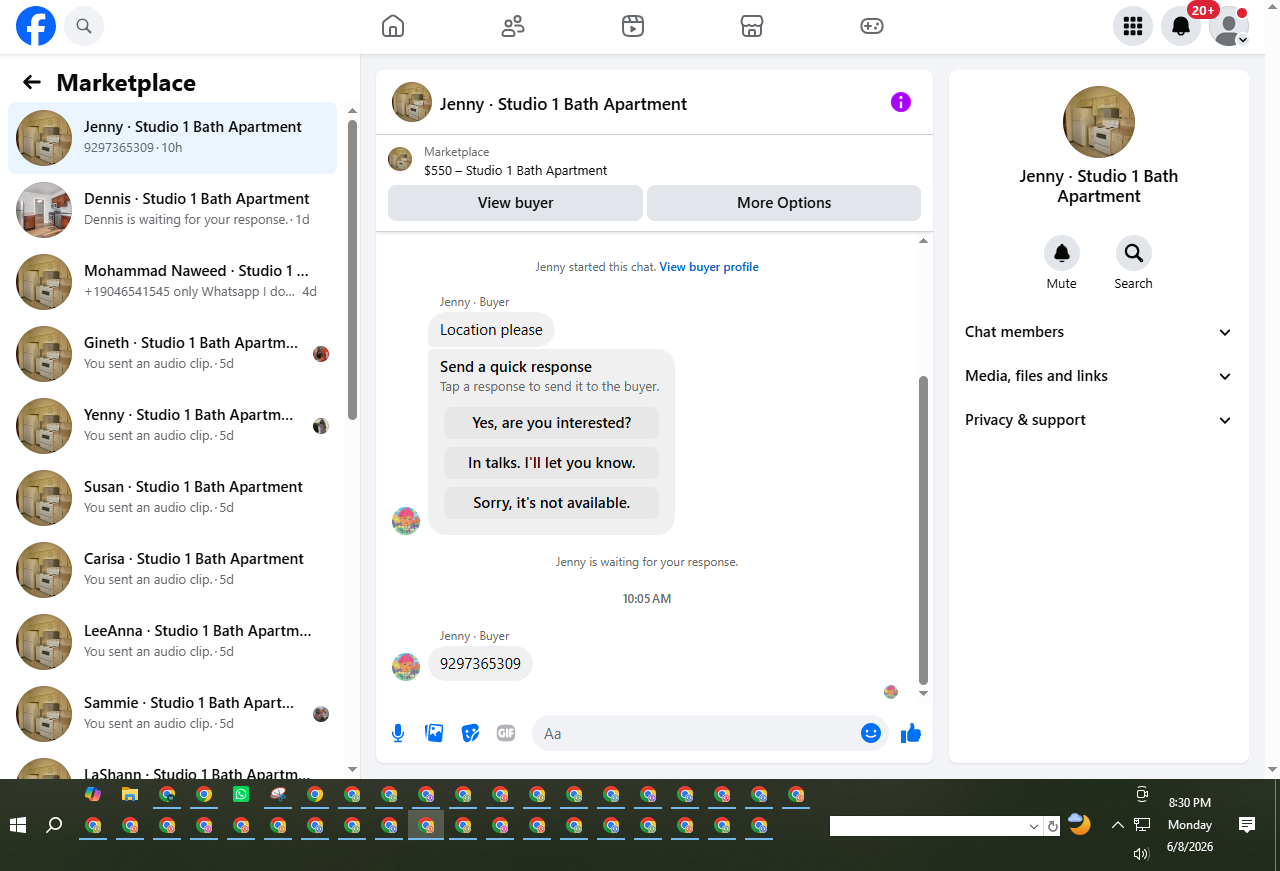Open conversation info with the purple icon
The width and height of the screenshot is (1280, 871).
(901, 102)
